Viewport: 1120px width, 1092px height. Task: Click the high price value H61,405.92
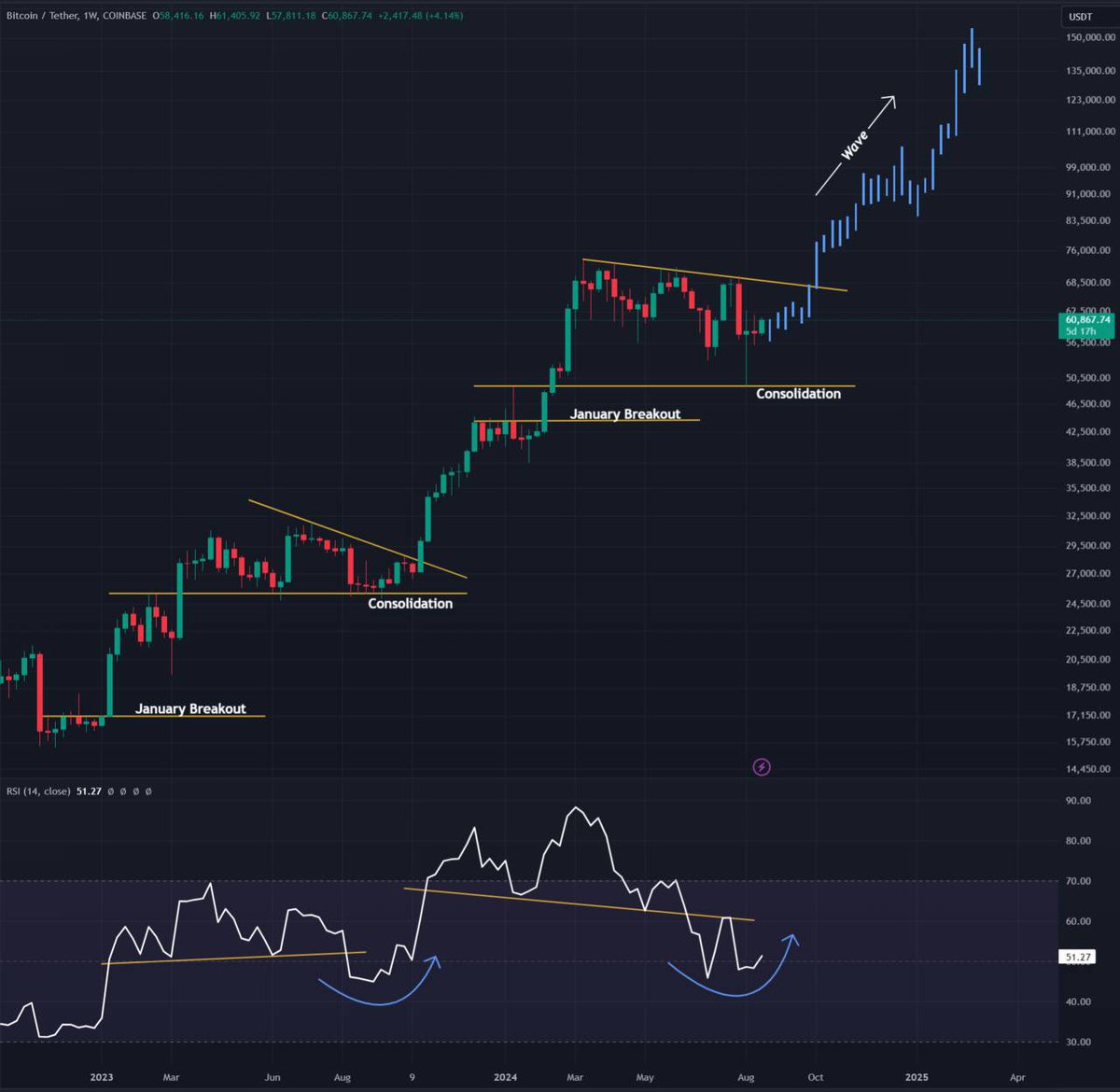pyautogui.click(x=235, y=16)
